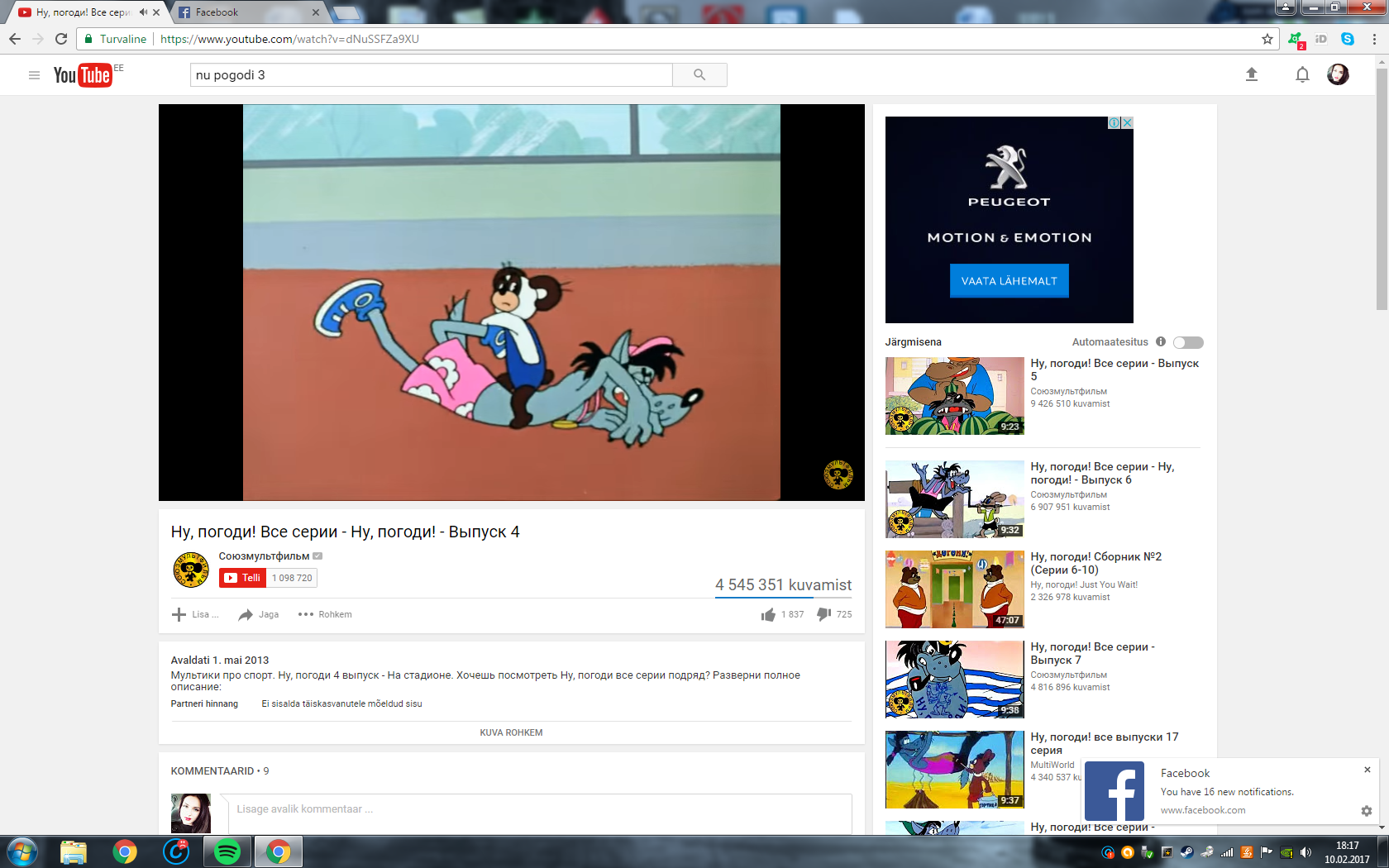Open the Facebook notification settings gear
Screen dimensions: 1389x868
pyautogui.click(x=1367, y=811)
